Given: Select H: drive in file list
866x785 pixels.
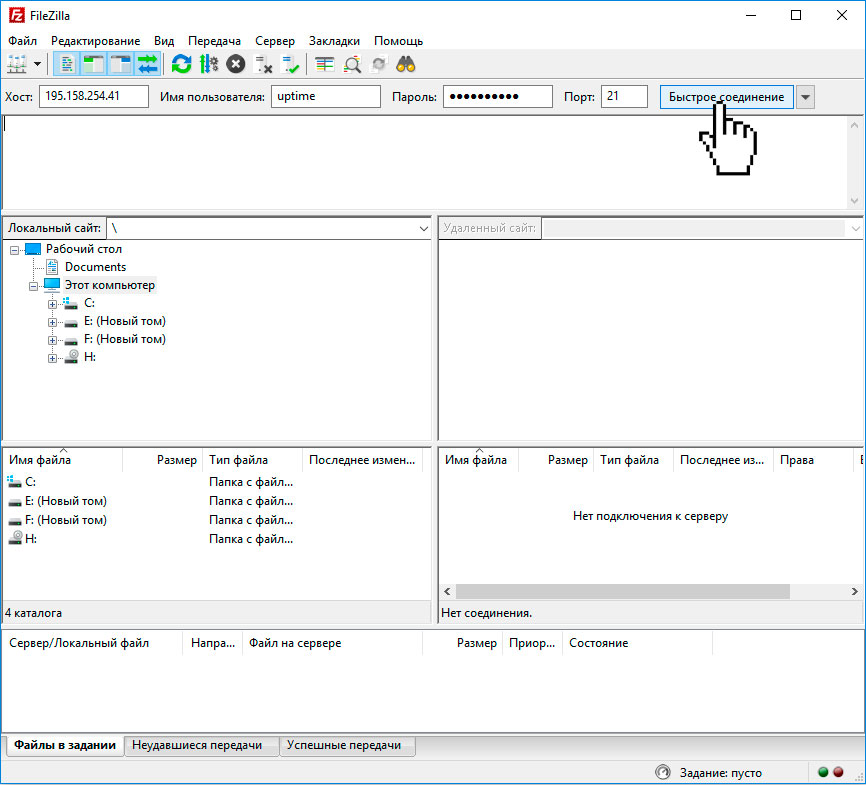Looking at the screenshot, I should pos(31,539).
